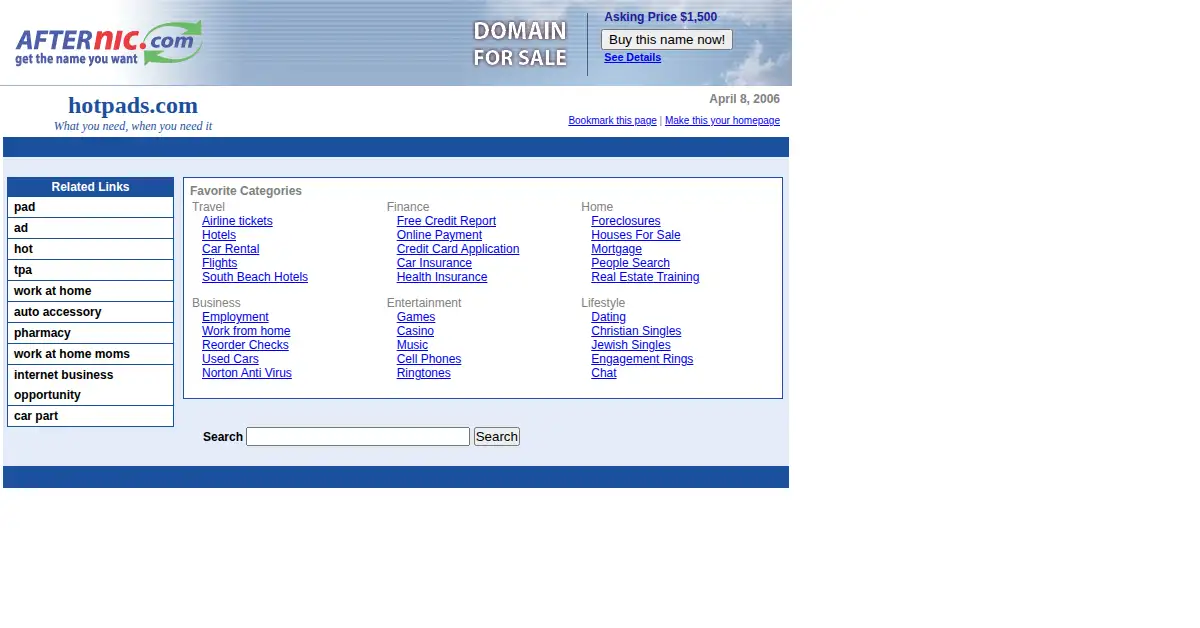This screenshot has width=1200, height=628.
Task: Open the Airline tickets link
Action: (x=237, y=221)
